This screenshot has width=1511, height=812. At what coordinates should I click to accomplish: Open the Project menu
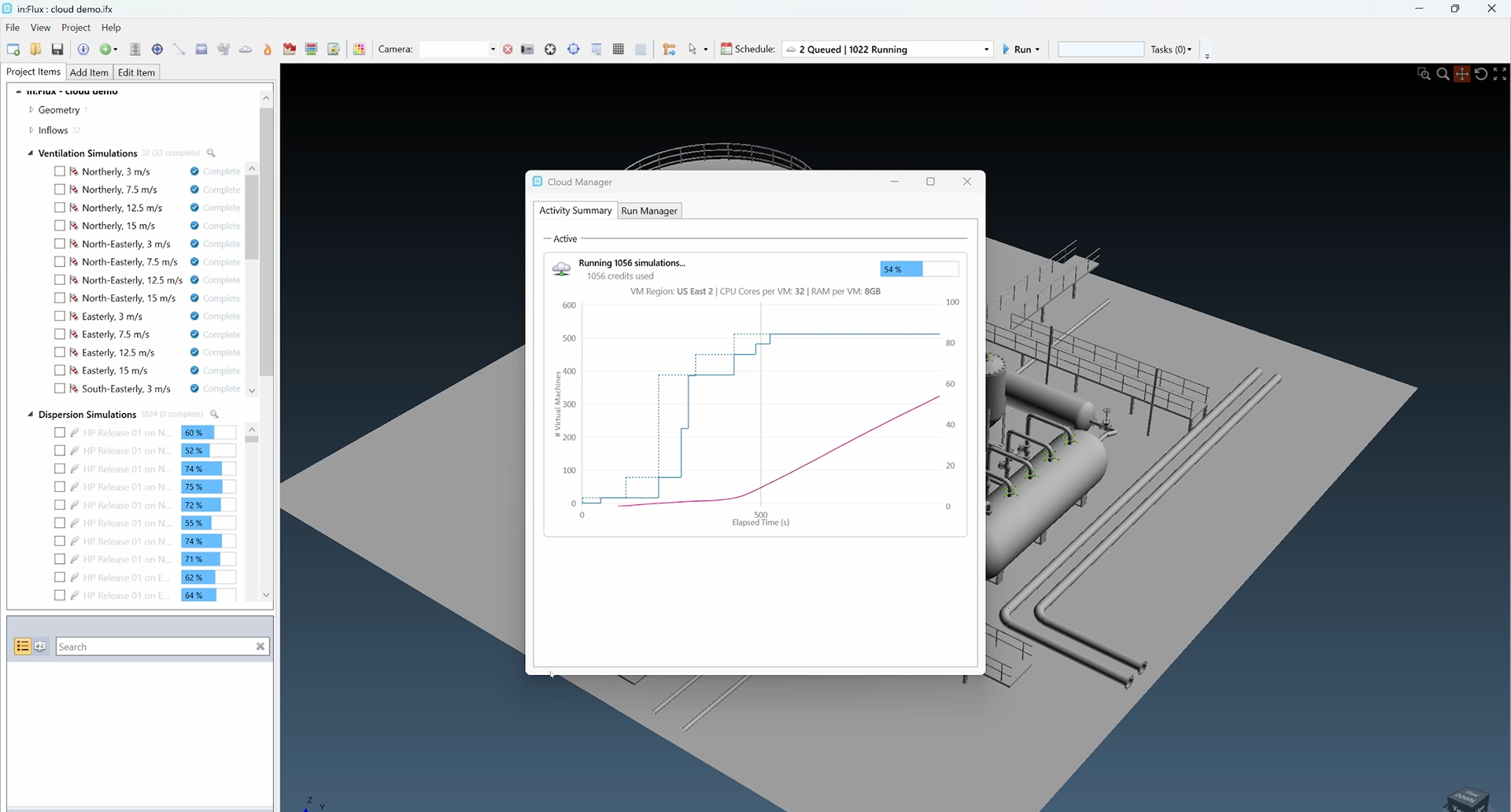pyautogui.click(x=76, y=28)
